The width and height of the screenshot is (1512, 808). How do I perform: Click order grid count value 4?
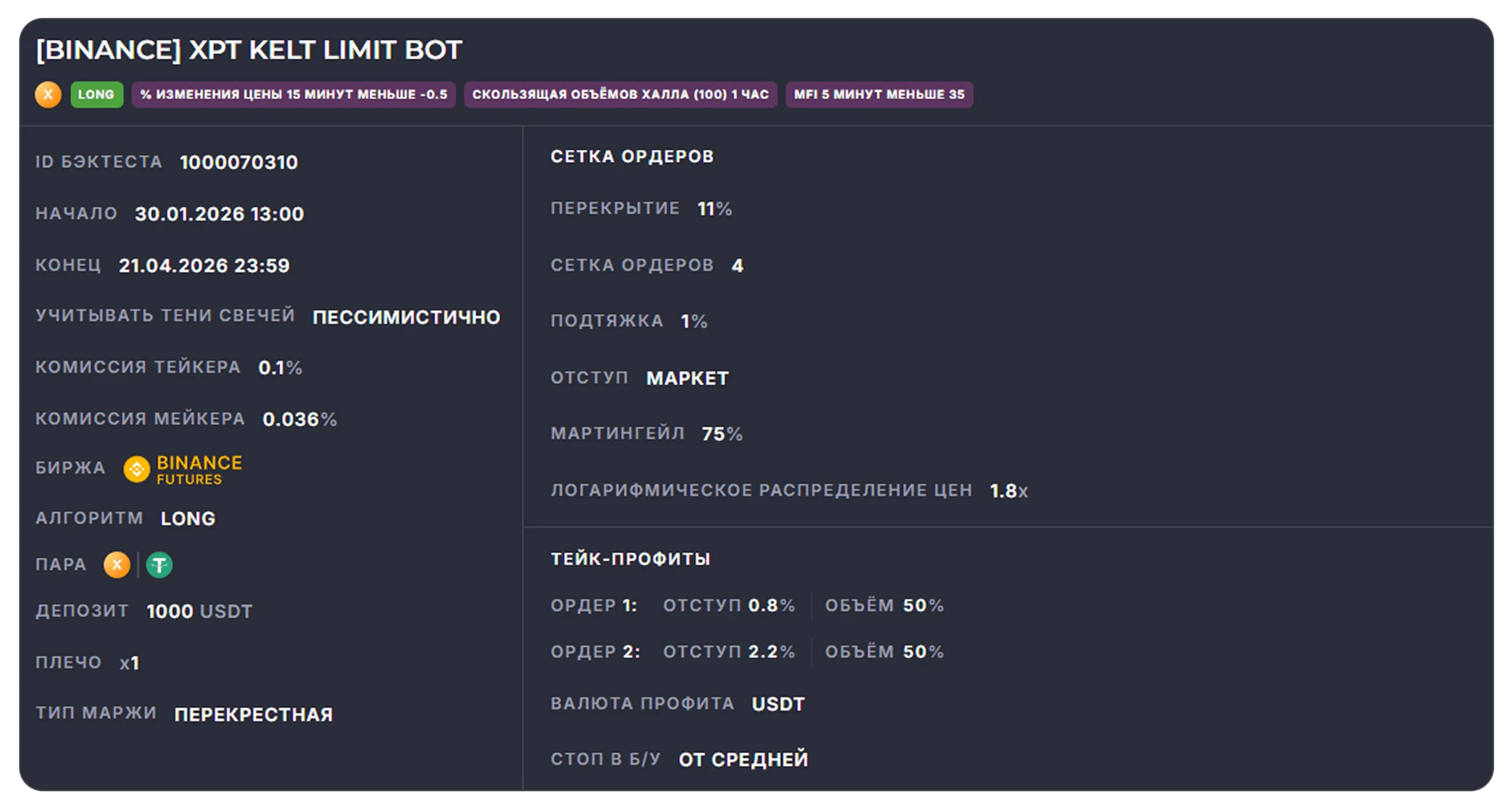click(x=738, y=266)
